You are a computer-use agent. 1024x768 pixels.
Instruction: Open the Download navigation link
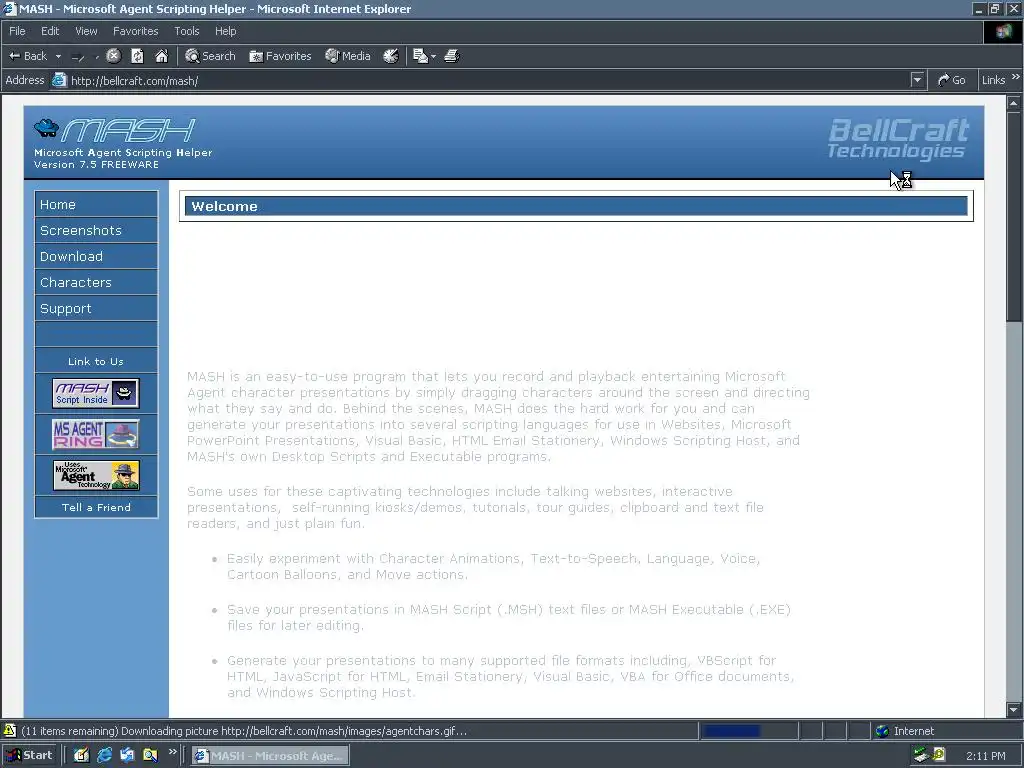[x=96, y=257]
